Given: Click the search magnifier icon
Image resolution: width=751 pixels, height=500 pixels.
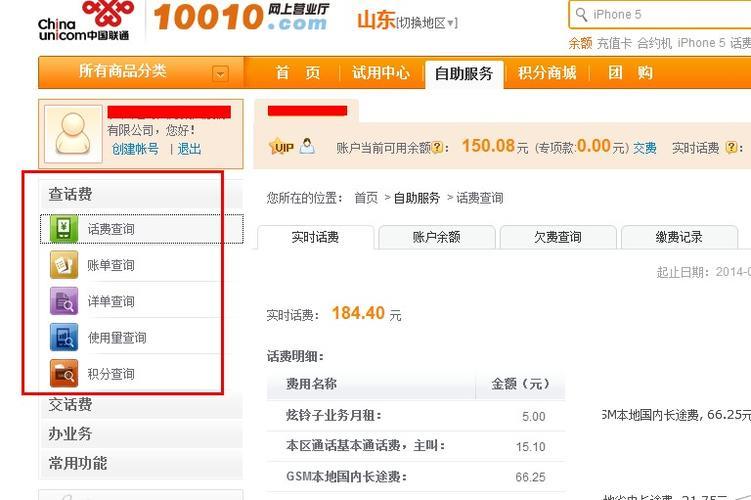Looking at the screenshot, I should point(581,14).
